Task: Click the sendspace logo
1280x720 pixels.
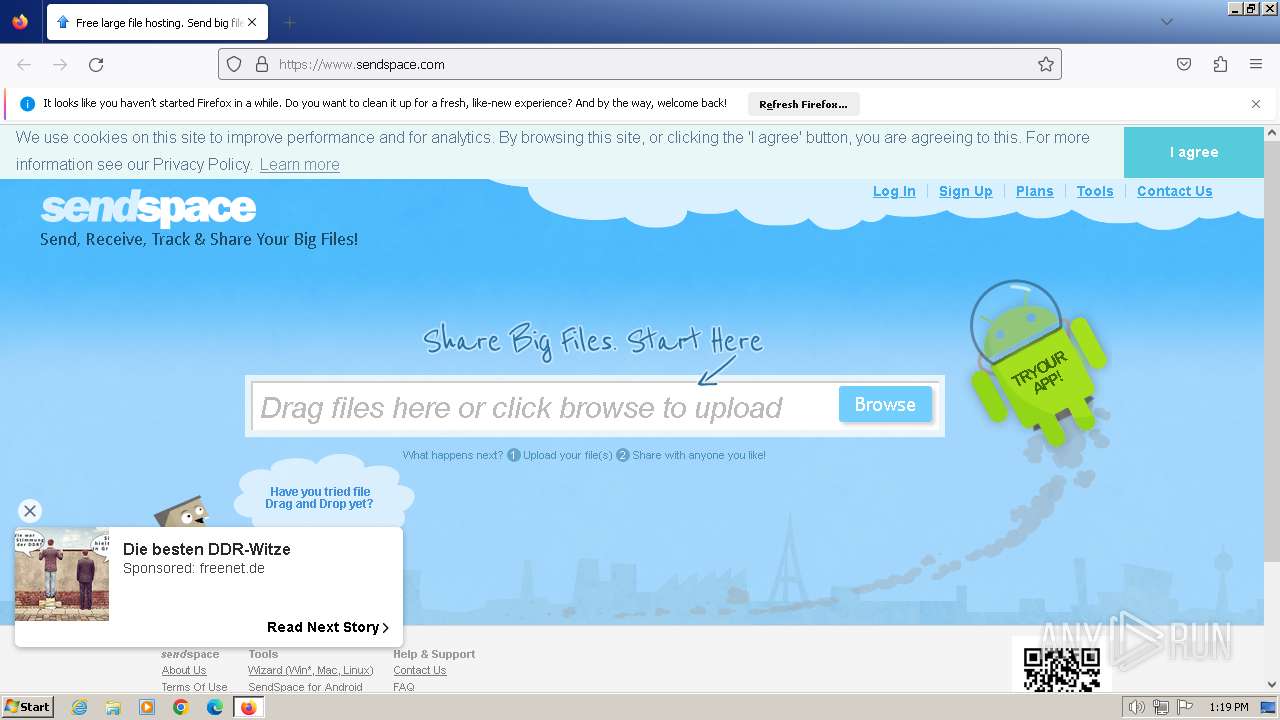Action: coord(148,208)
